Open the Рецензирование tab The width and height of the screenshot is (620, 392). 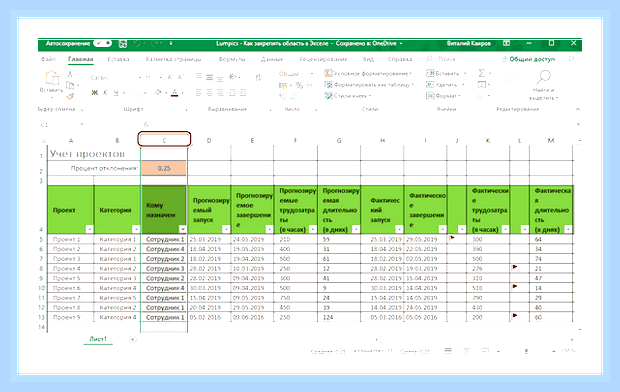(323, 59)
